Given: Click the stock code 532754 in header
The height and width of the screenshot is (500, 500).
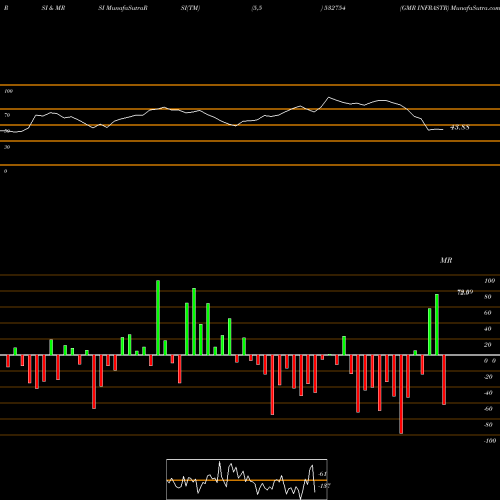Looking at the screenshot, I should point(334,8).
